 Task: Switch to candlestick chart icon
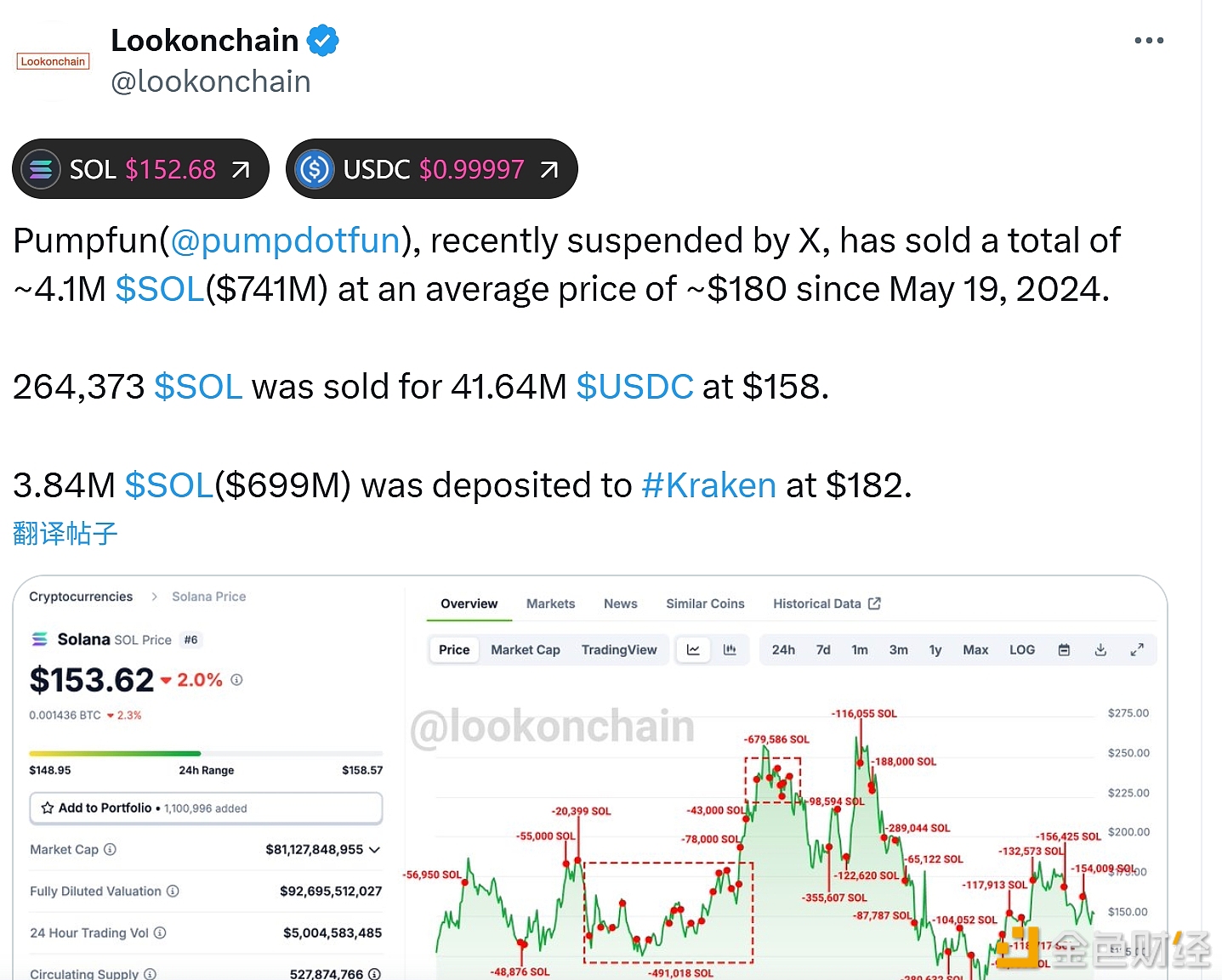730,650
